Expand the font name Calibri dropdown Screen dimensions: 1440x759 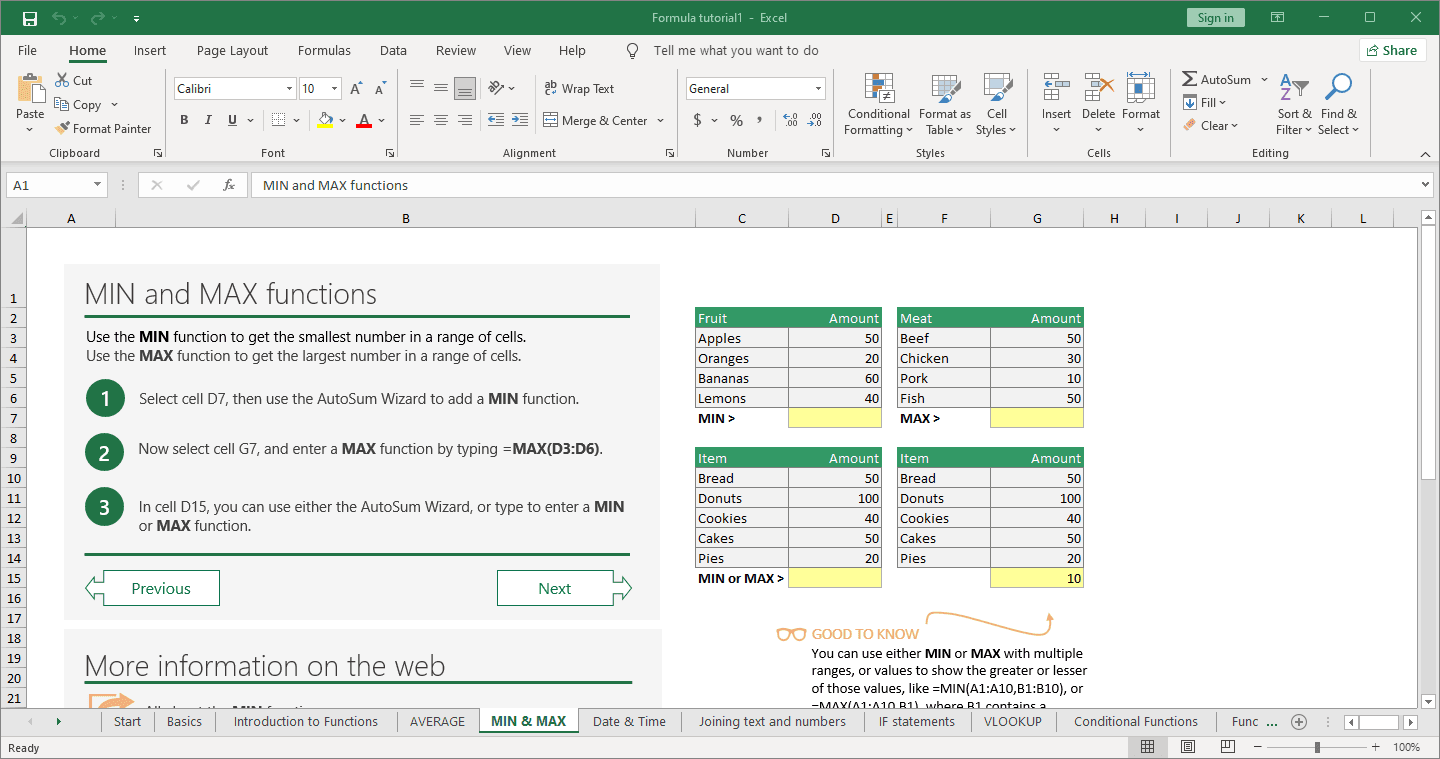(x=289, y=89)
